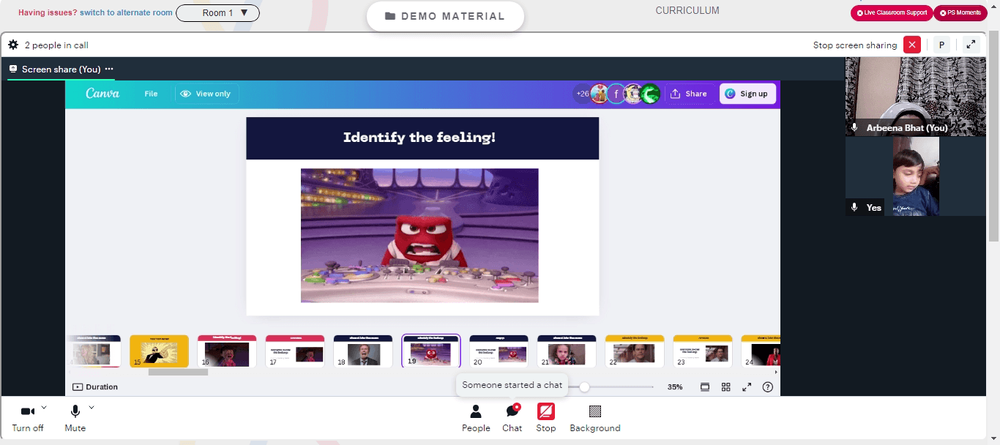Image resolution: width=1000 pixels, height=445 pixels.
Task: Click the 35% zoom value
Action: point(675,387)
